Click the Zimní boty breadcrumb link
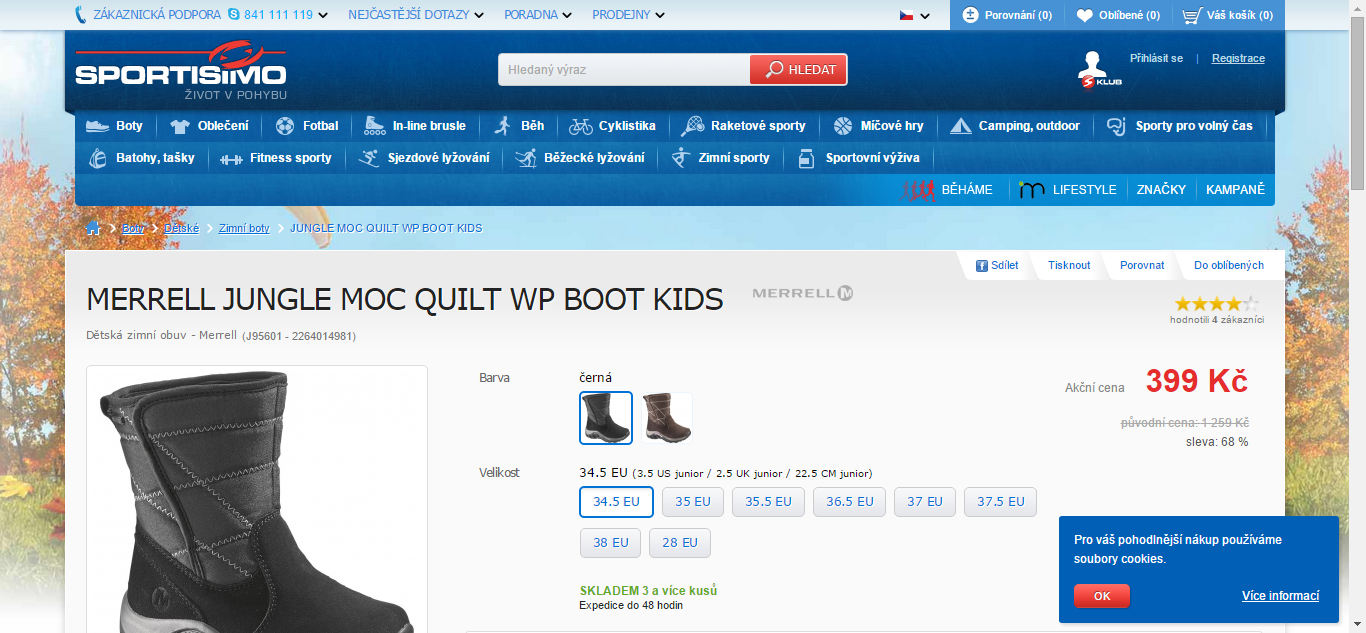The width and height of the screenshot is (1366, 633). 245,228
